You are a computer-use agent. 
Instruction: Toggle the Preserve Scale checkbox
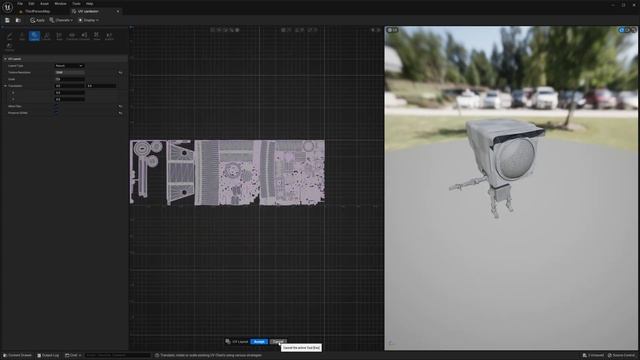57,113
